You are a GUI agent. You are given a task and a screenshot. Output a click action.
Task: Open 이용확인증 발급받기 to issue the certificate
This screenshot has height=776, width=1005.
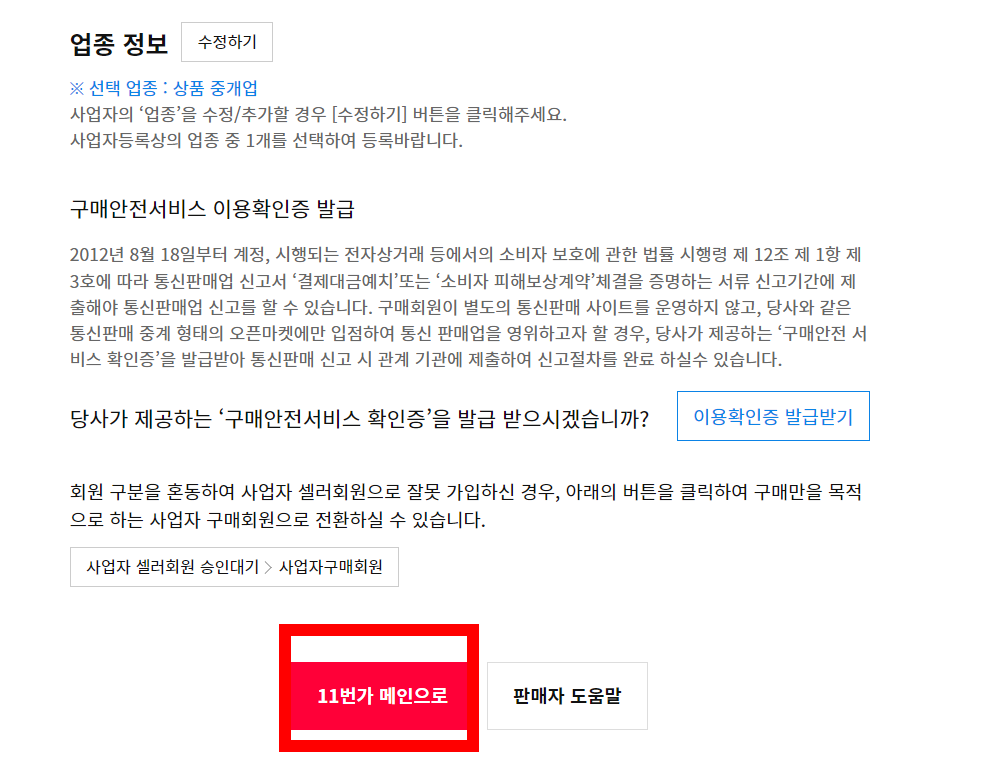click(773, 417)
